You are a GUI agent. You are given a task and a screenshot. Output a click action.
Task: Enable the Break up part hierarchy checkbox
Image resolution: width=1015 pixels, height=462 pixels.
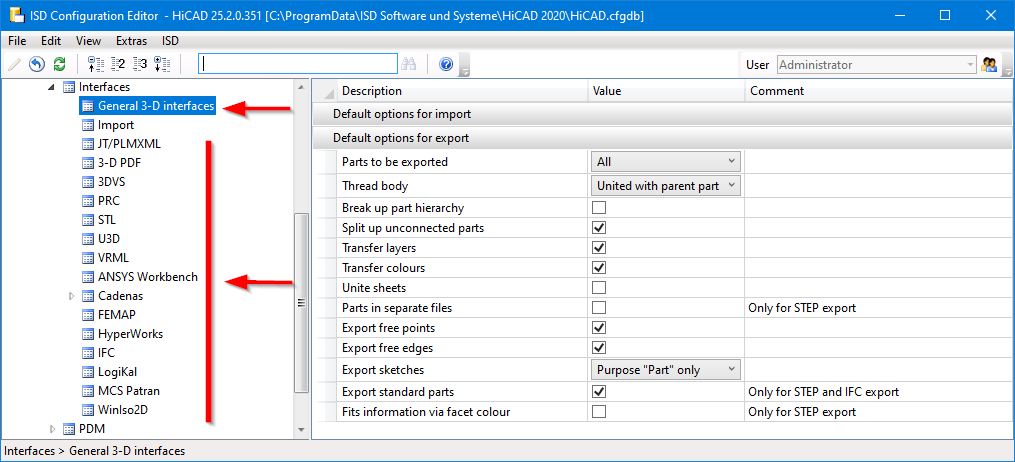599,208
